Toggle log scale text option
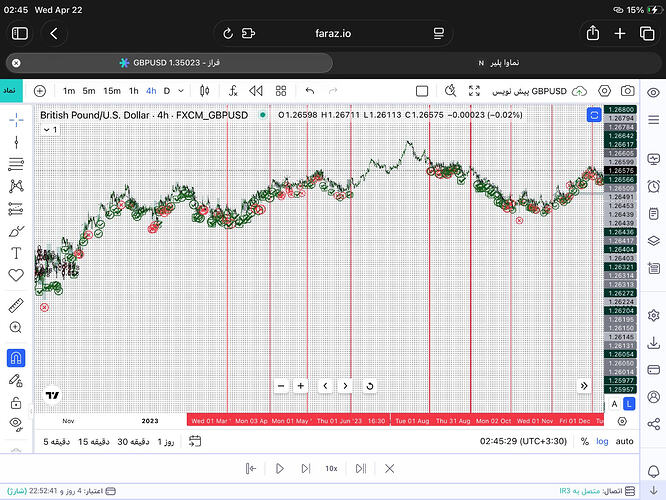 602,441
